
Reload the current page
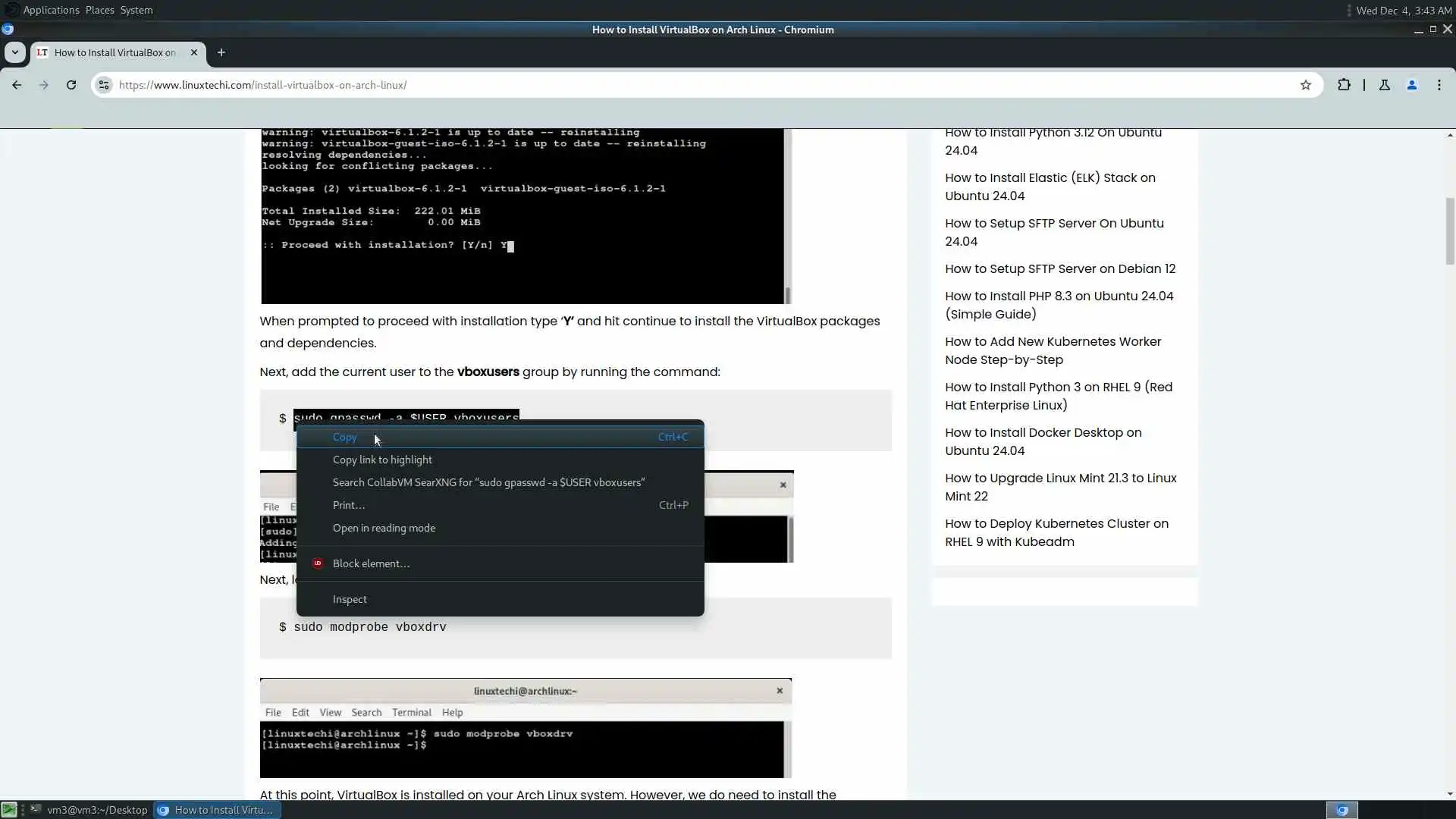(71, 85)
